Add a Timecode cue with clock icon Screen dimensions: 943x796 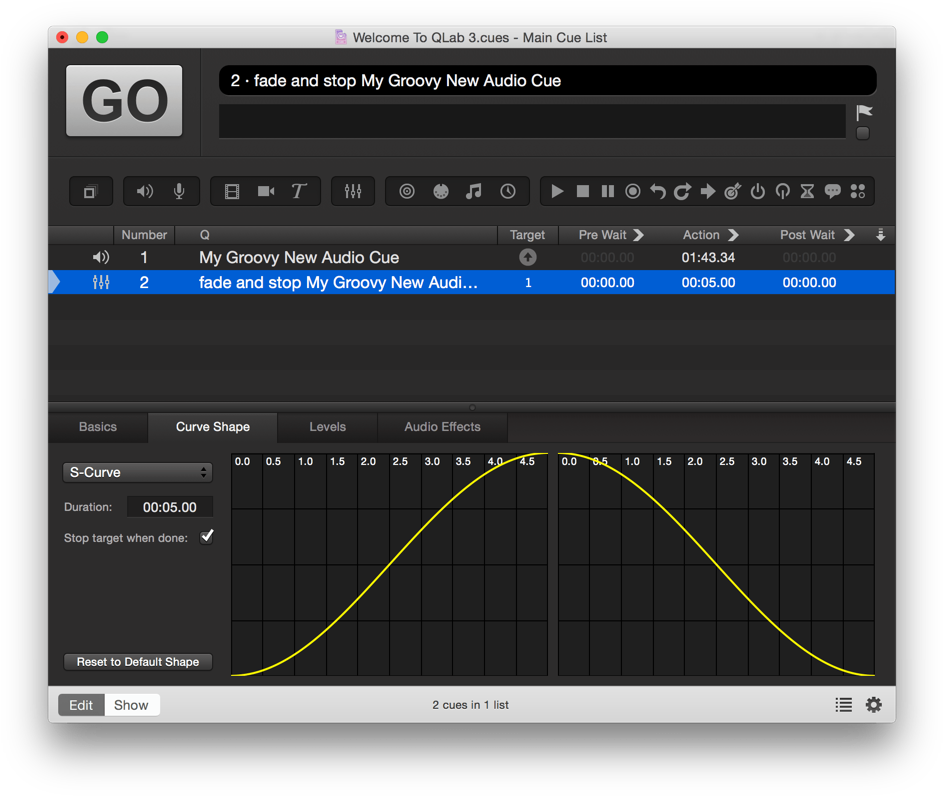[508, 191]
